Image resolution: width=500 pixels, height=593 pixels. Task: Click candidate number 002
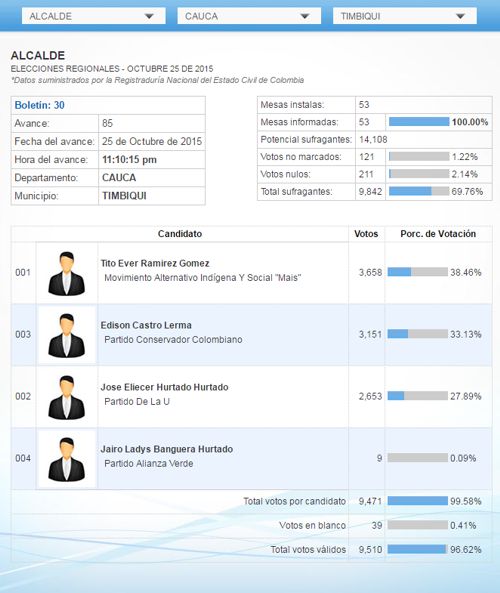coord(23,396)
